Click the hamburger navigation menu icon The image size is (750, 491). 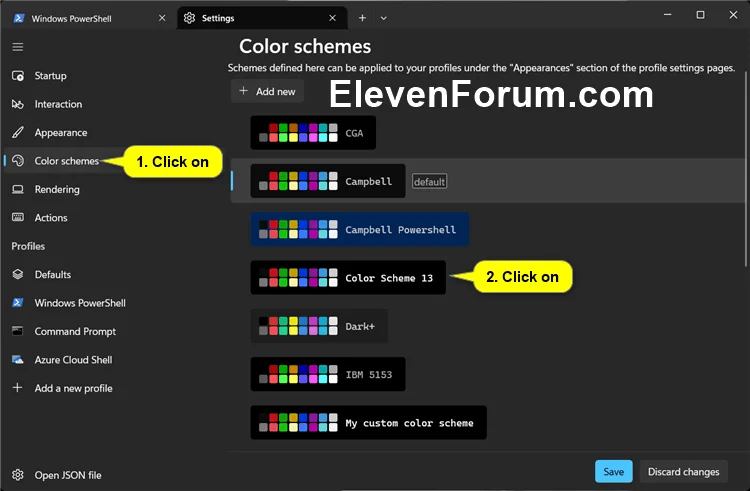[x=18, y=47]
